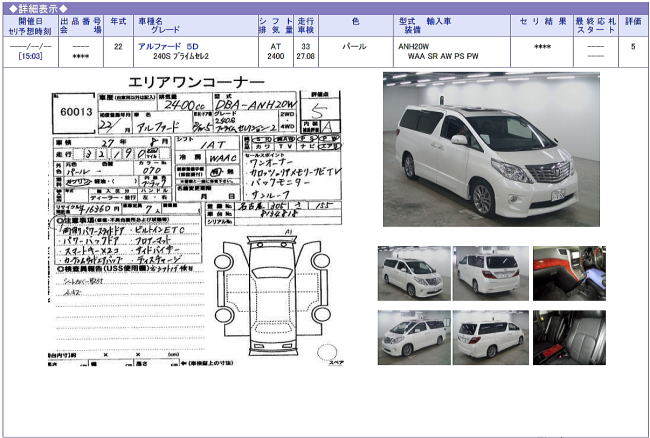Click the 色 column header
This screenshot has width=650, height=438.
point(356,26)
